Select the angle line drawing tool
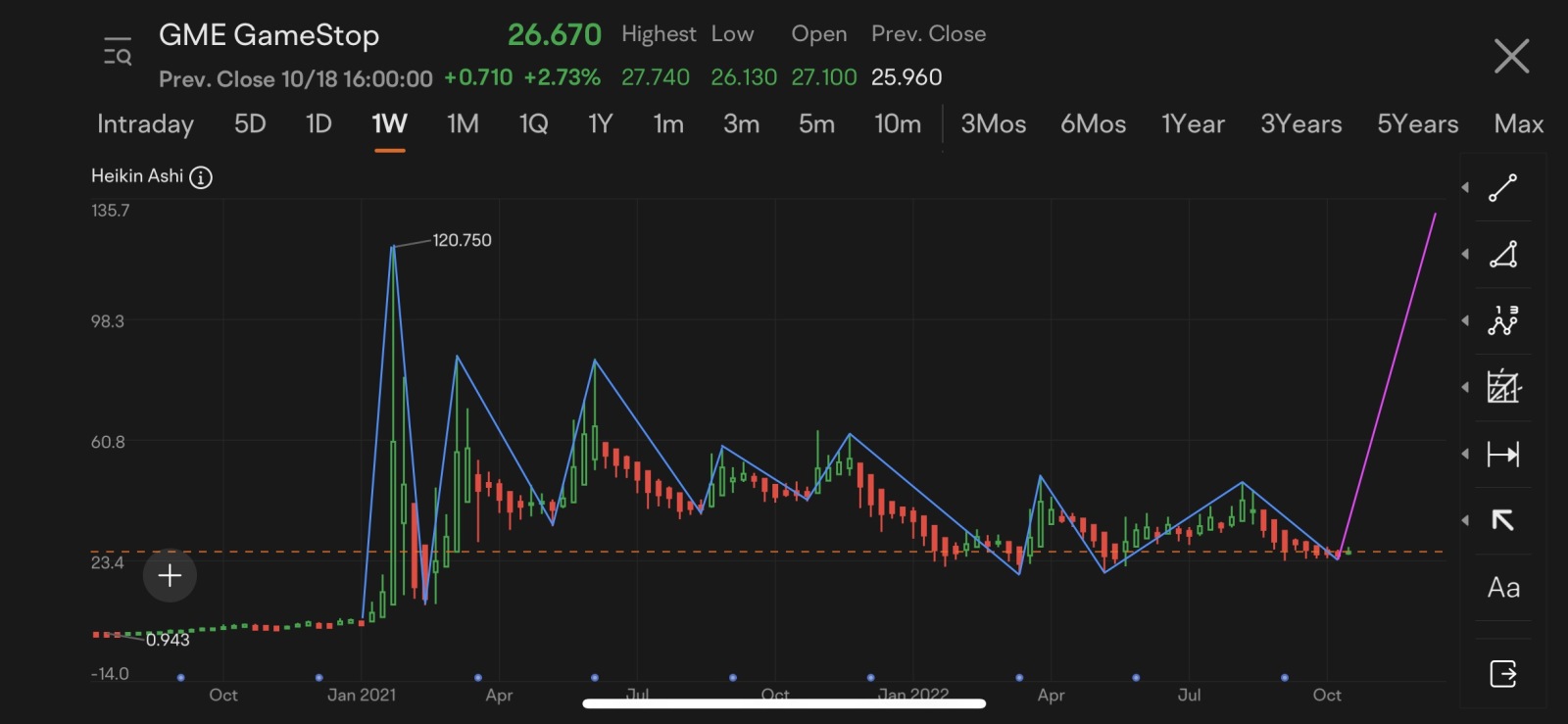The image size is (1568, 724). (1503, 254)
